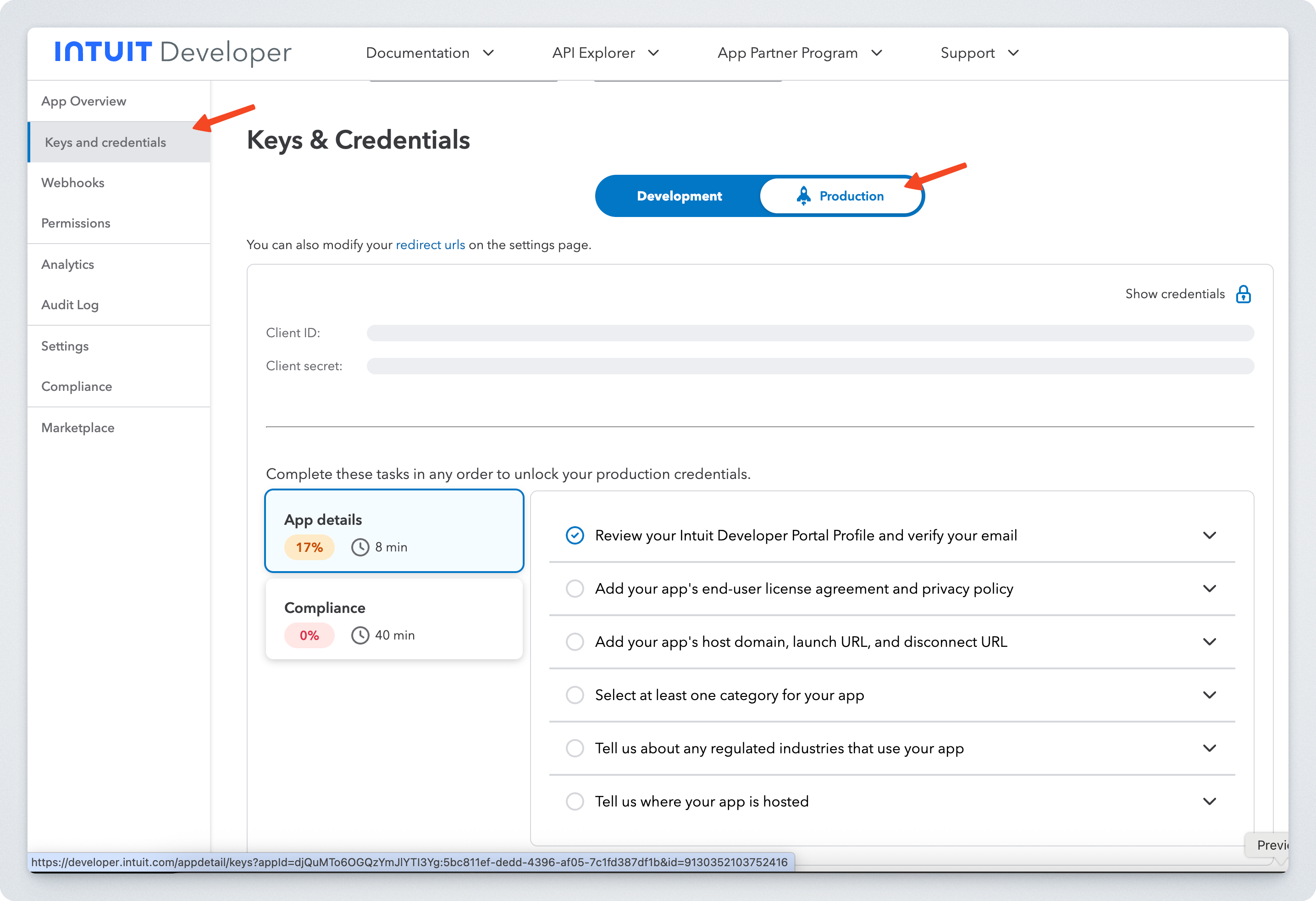Screen dimensions: 1316x901
Task: Click the 0% compliance progress badge
Action: 309,635
